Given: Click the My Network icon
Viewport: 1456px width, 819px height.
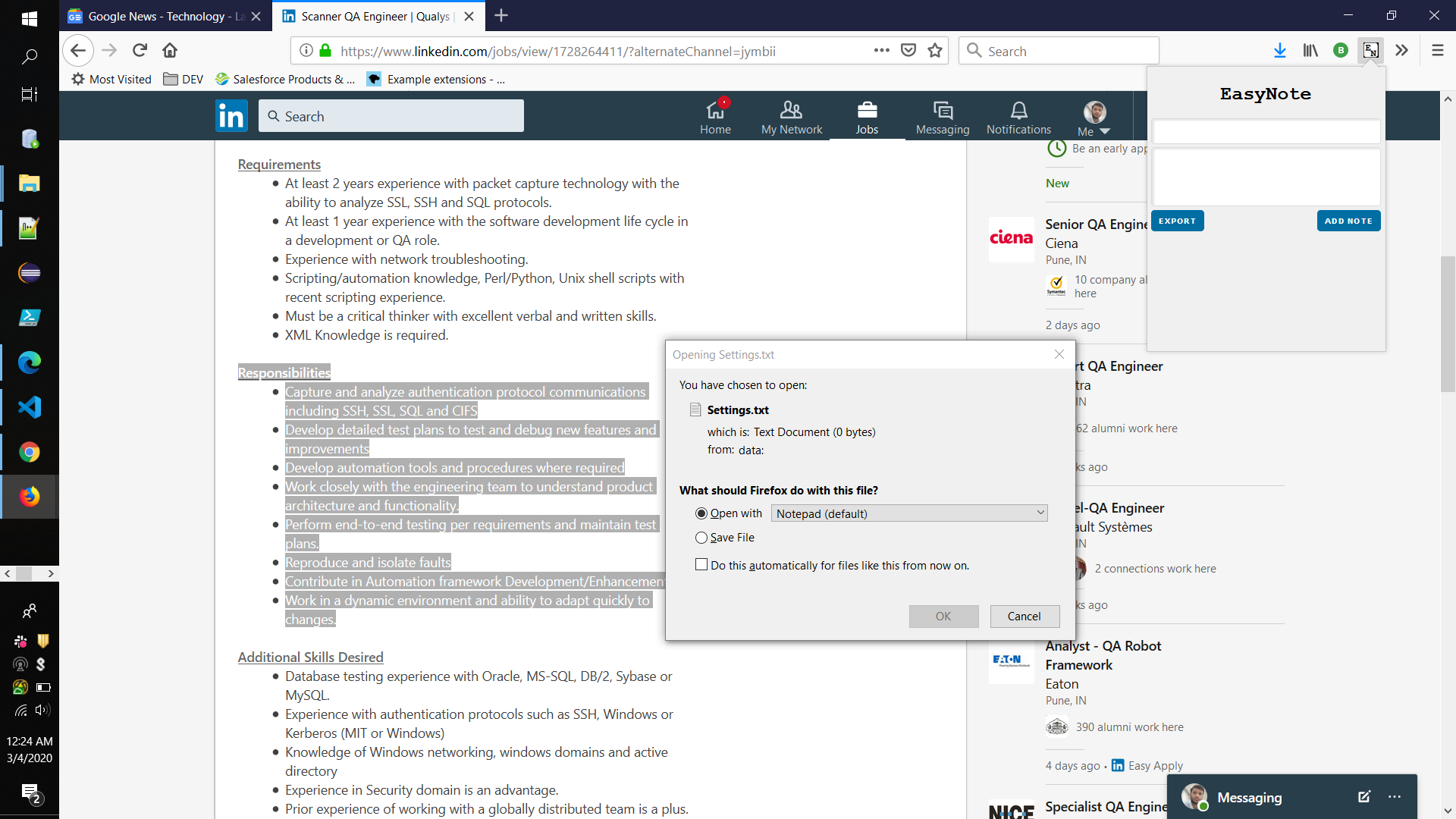Looking at the screenshot, I should tap(791, 115).
